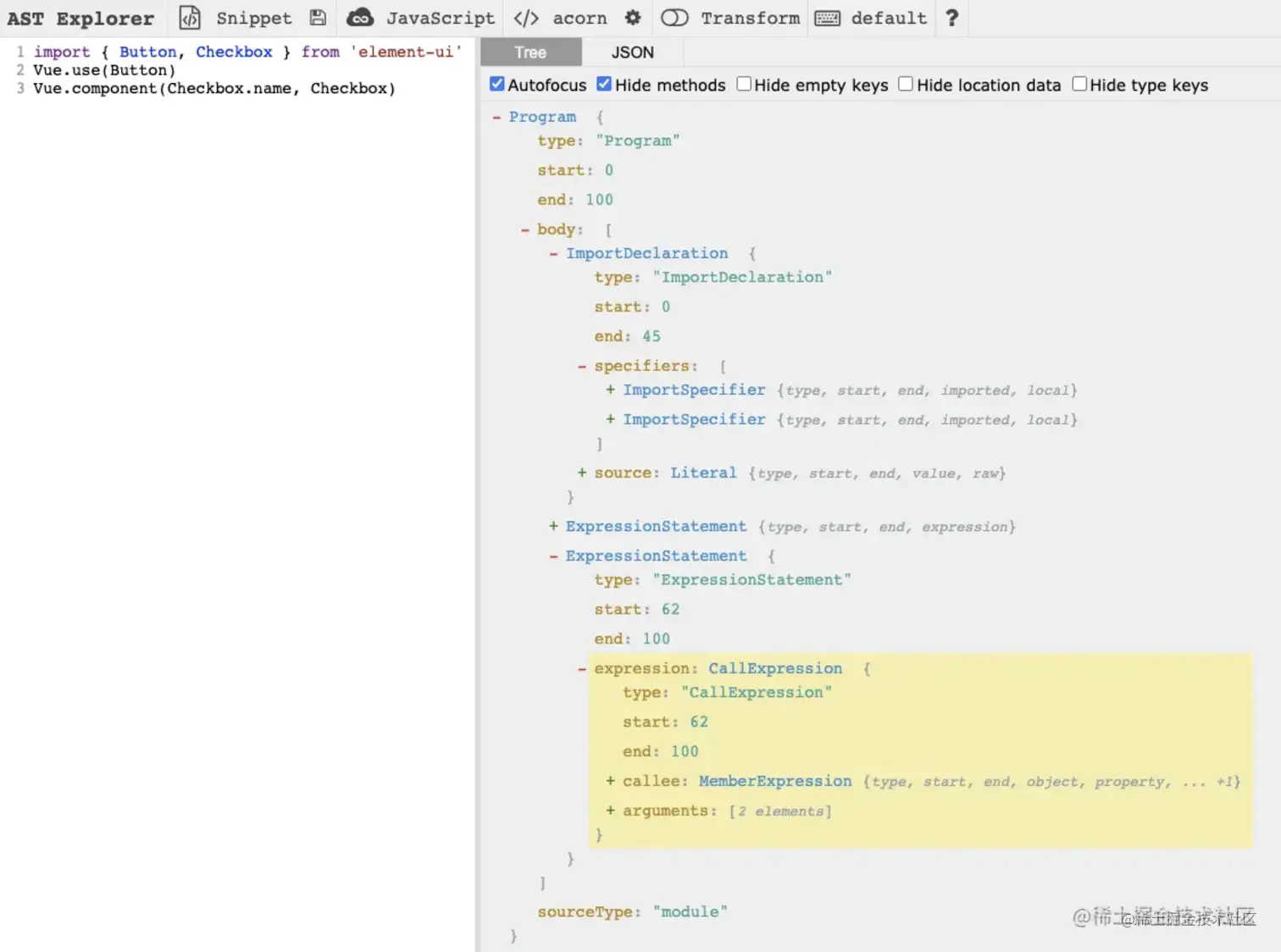Collapse the ImportDeclaration node
This screenshot has height=952, width=1281.
(553, 253)
